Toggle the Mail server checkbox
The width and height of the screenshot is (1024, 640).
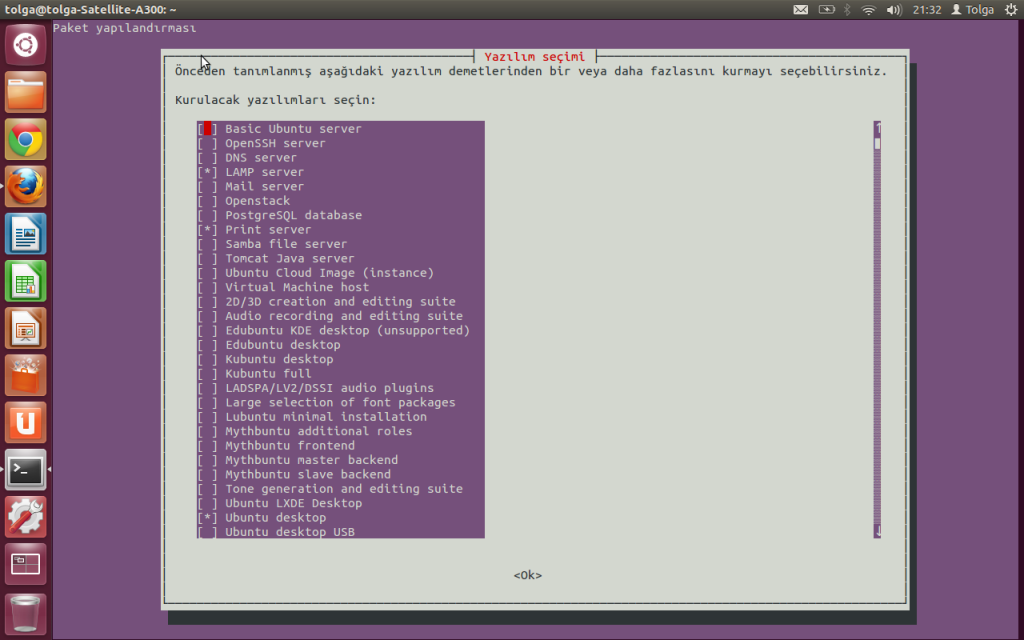pos(207,186)
